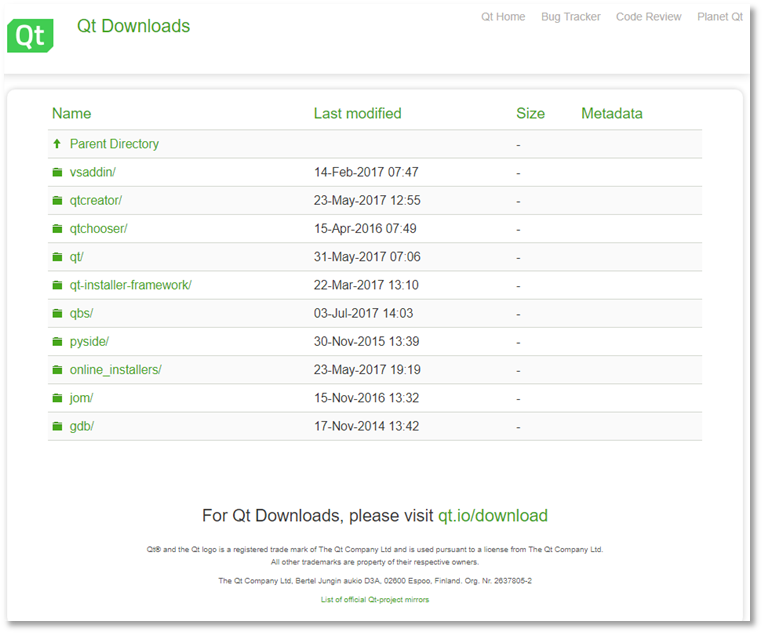Screen dimensions: 763x634
Task: Click the folder icon beside online_installers/
Action: [57, 369]
